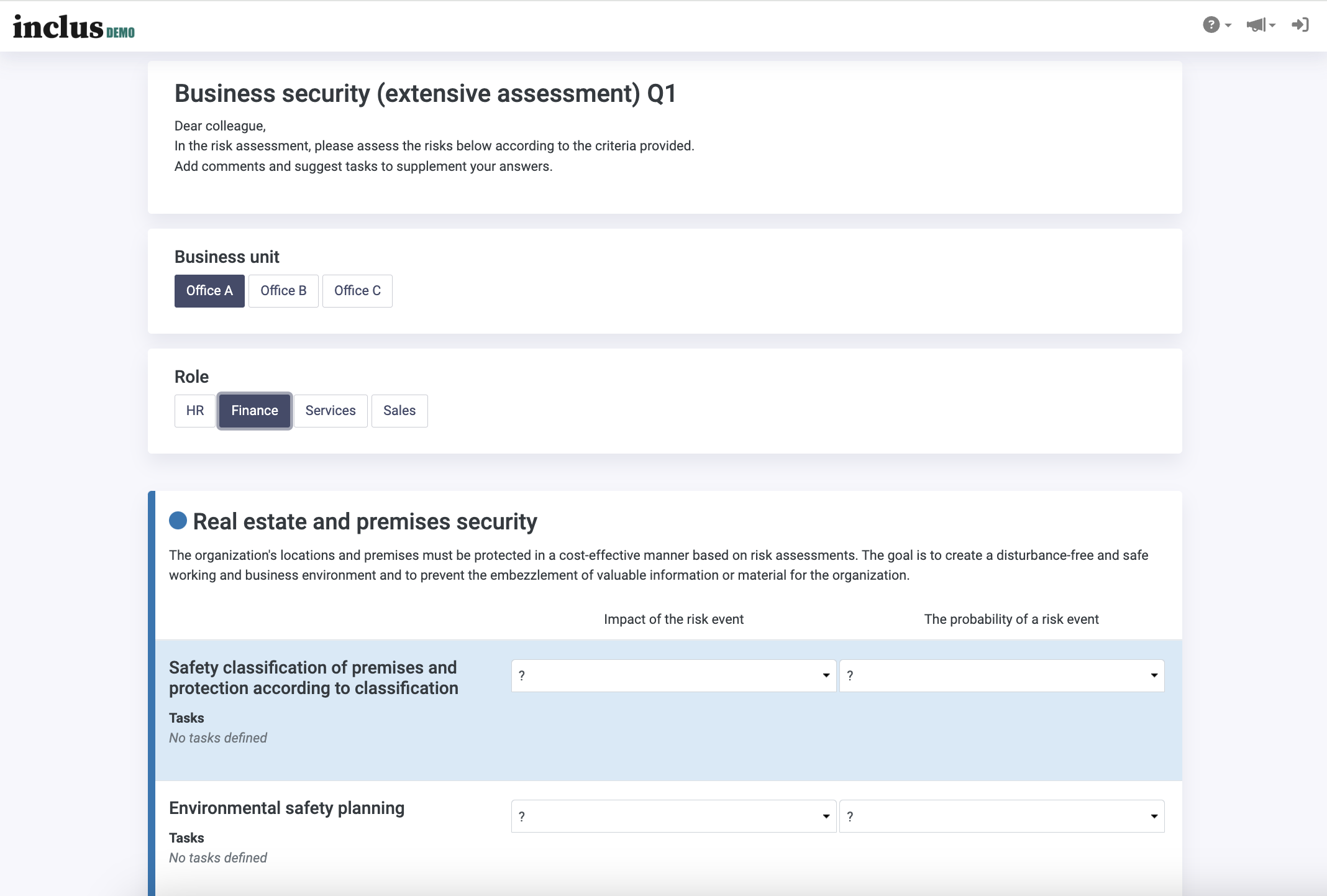
Task: Click Tasks label under Safety classification
Action: 186,718
